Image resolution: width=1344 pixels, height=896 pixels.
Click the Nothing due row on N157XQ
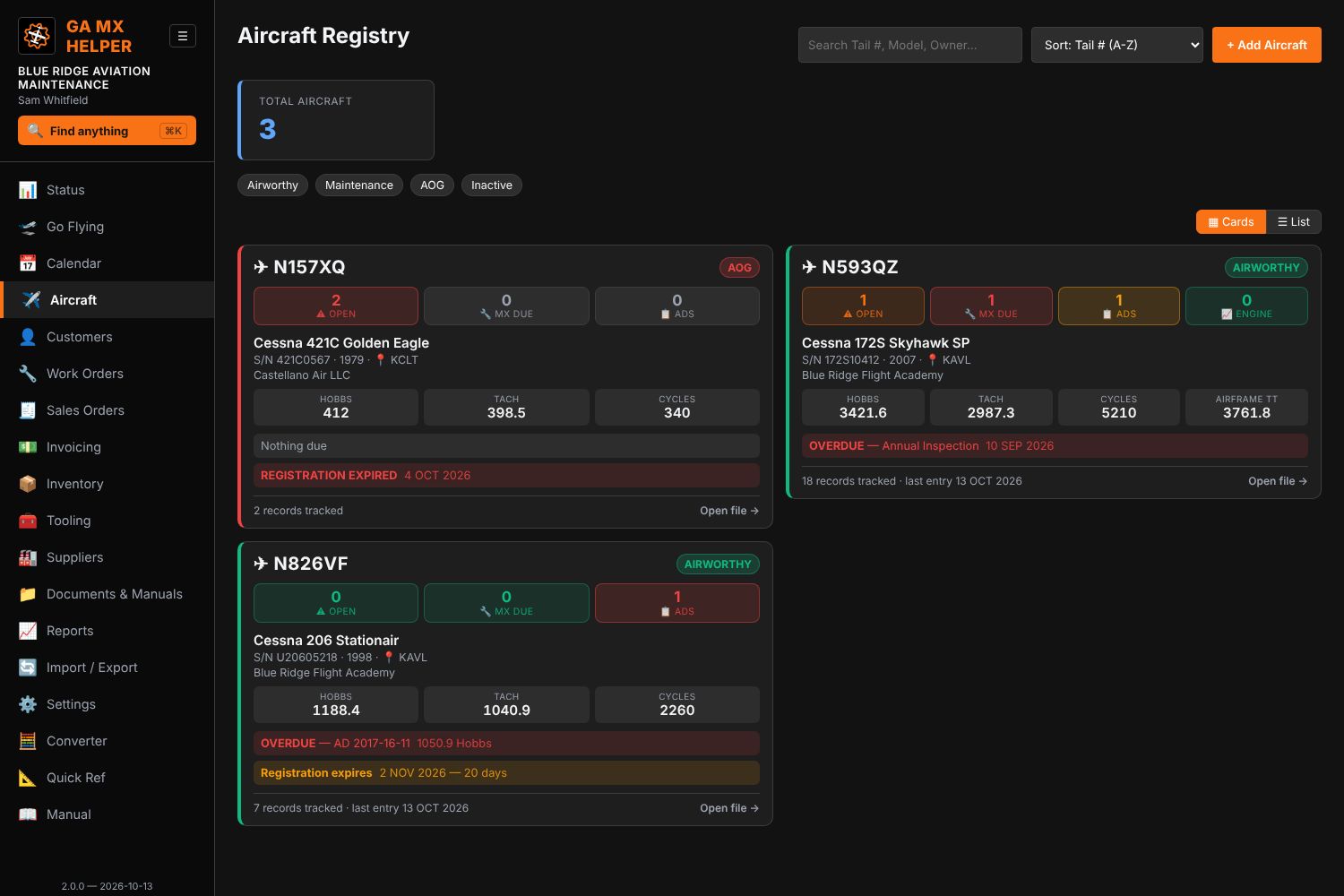(x=506, y=446)
